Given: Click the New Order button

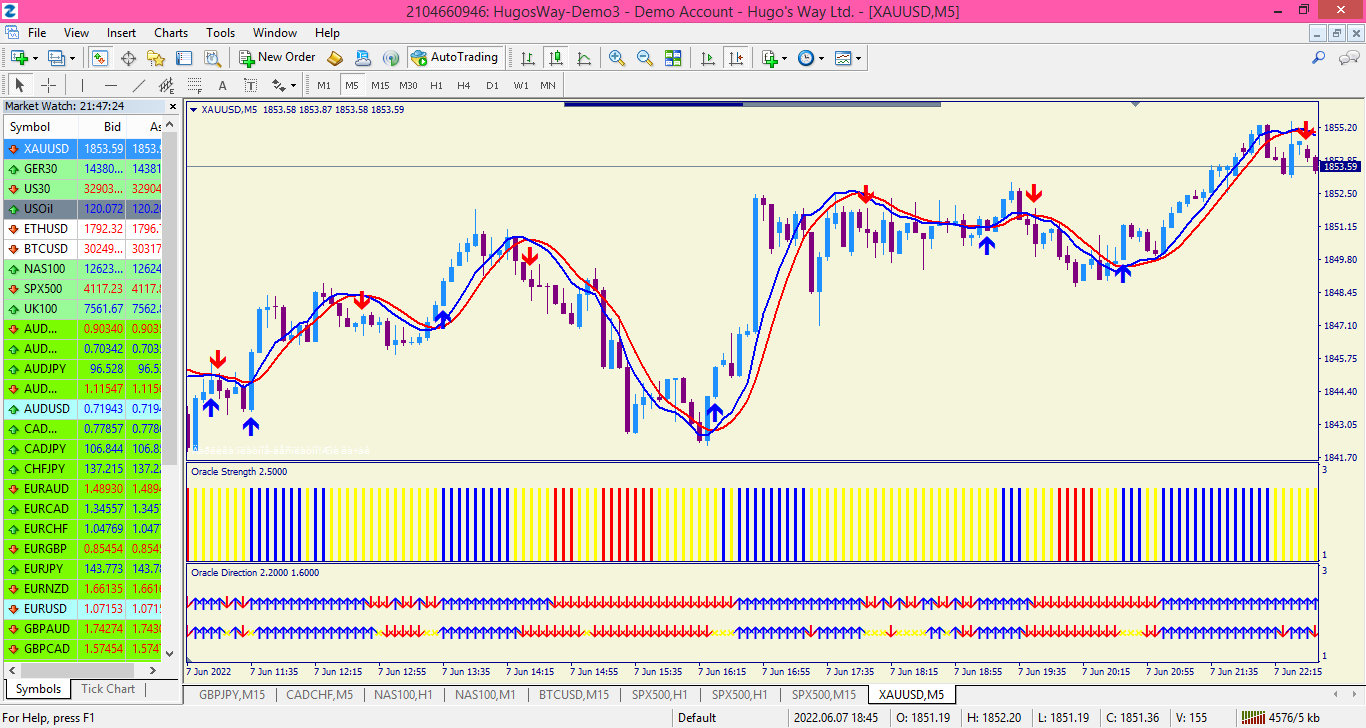Looking at the screenshot, I should [276, 57].
